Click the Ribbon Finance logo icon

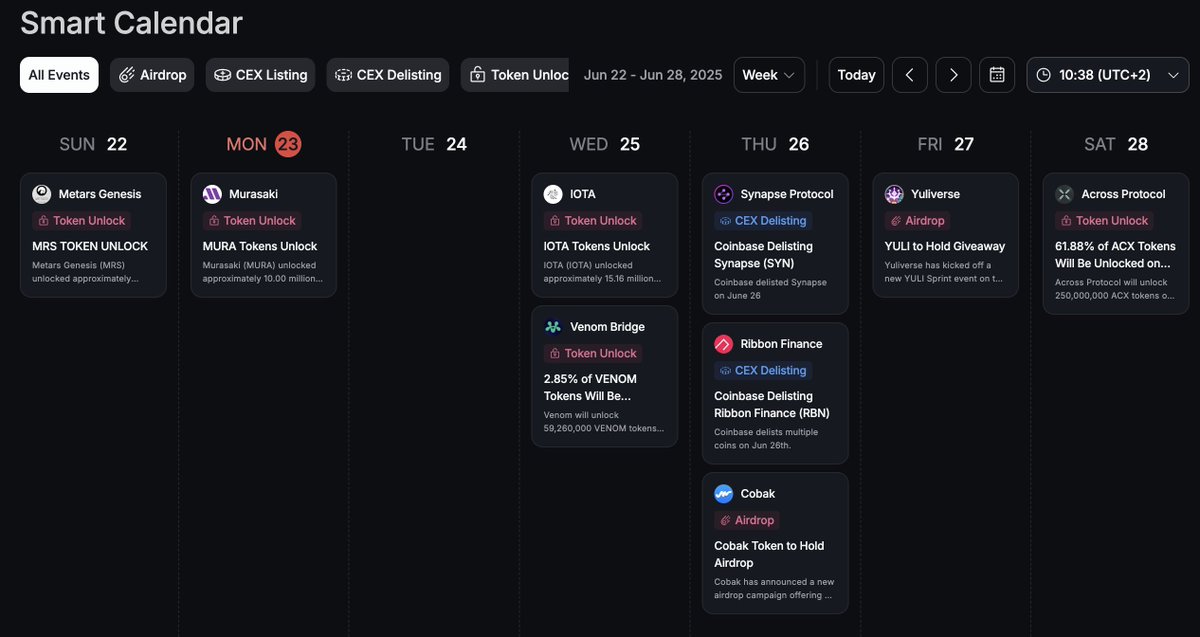coord(724,344)
